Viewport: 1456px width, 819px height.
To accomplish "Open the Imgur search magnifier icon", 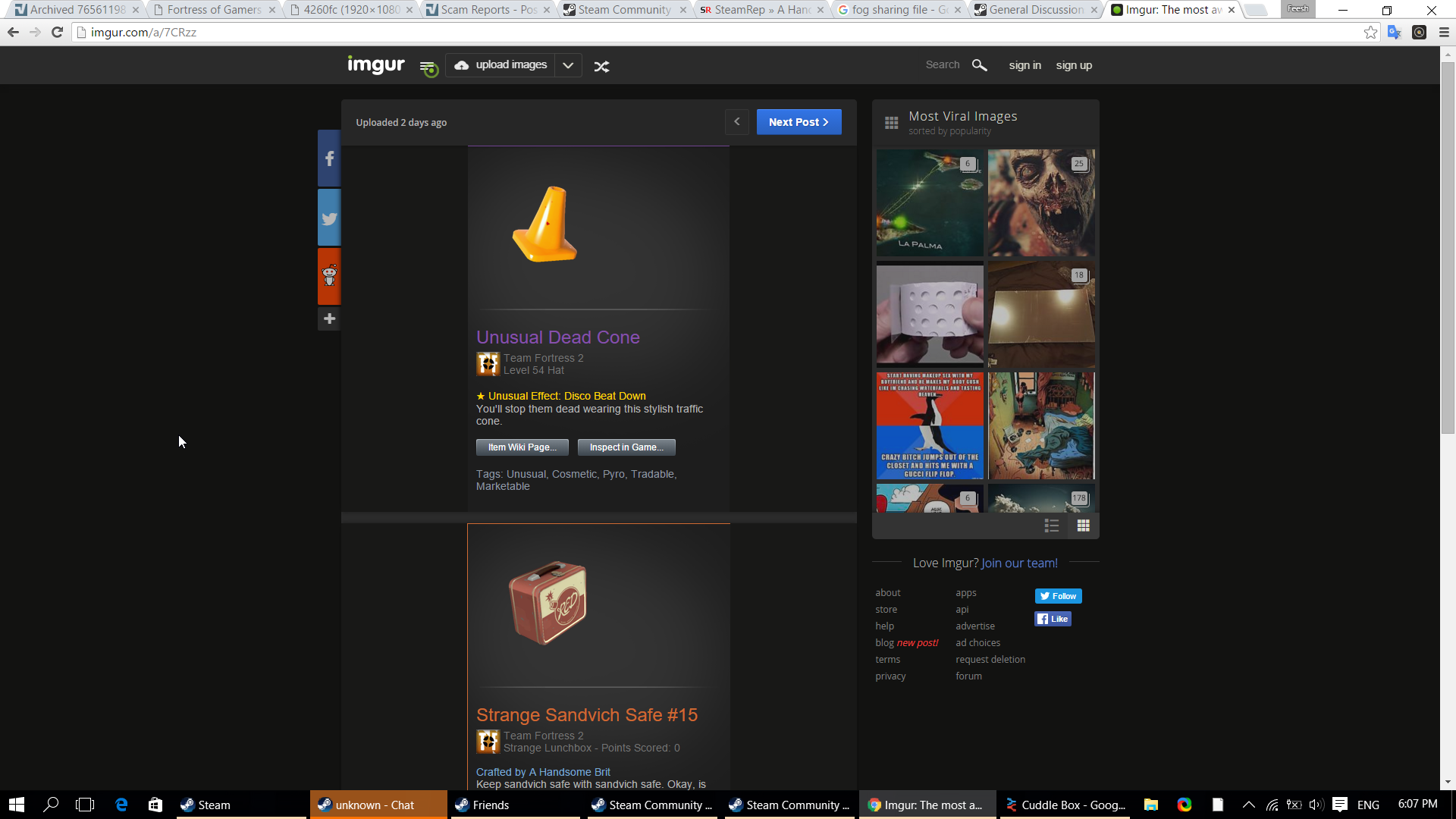I will [979, 65].
